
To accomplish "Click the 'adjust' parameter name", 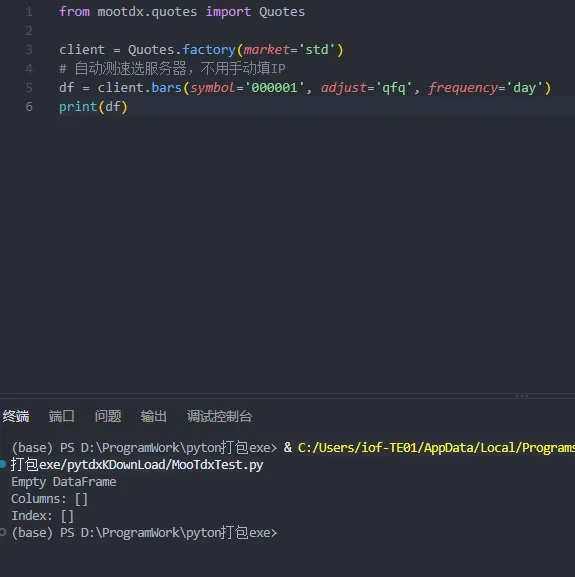I will pos(344,88).
